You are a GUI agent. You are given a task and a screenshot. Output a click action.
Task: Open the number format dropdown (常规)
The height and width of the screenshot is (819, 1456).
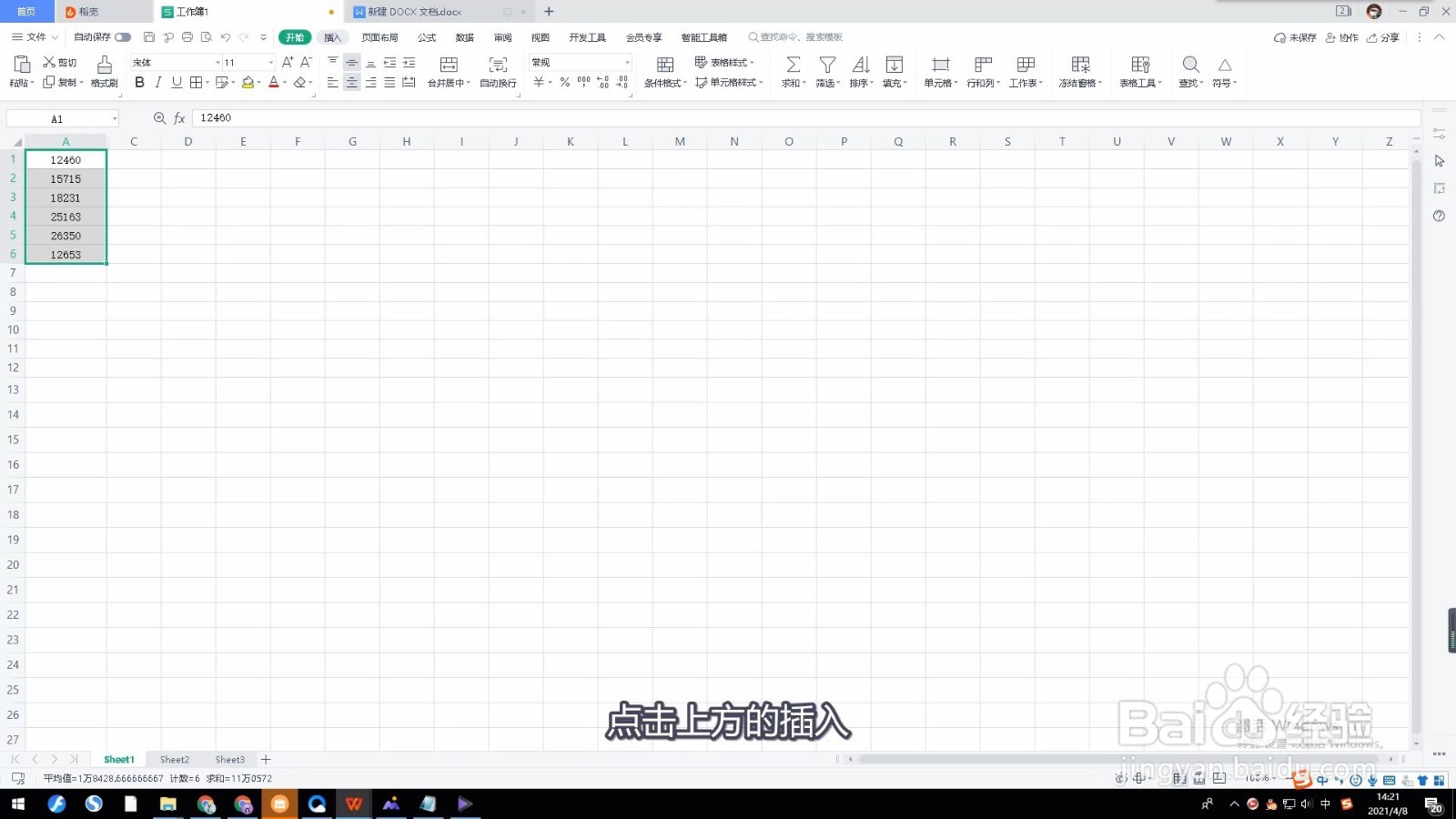pyautogui.click(x=627, y=63)
